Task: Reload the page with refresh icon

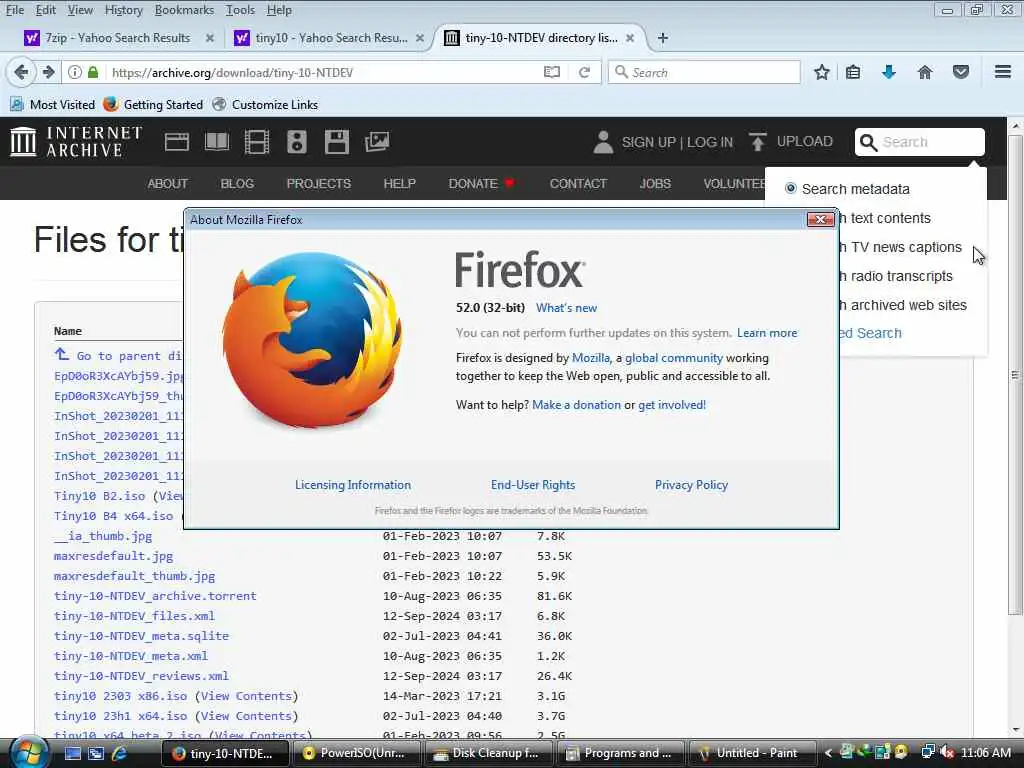Action: click(584, 72)
